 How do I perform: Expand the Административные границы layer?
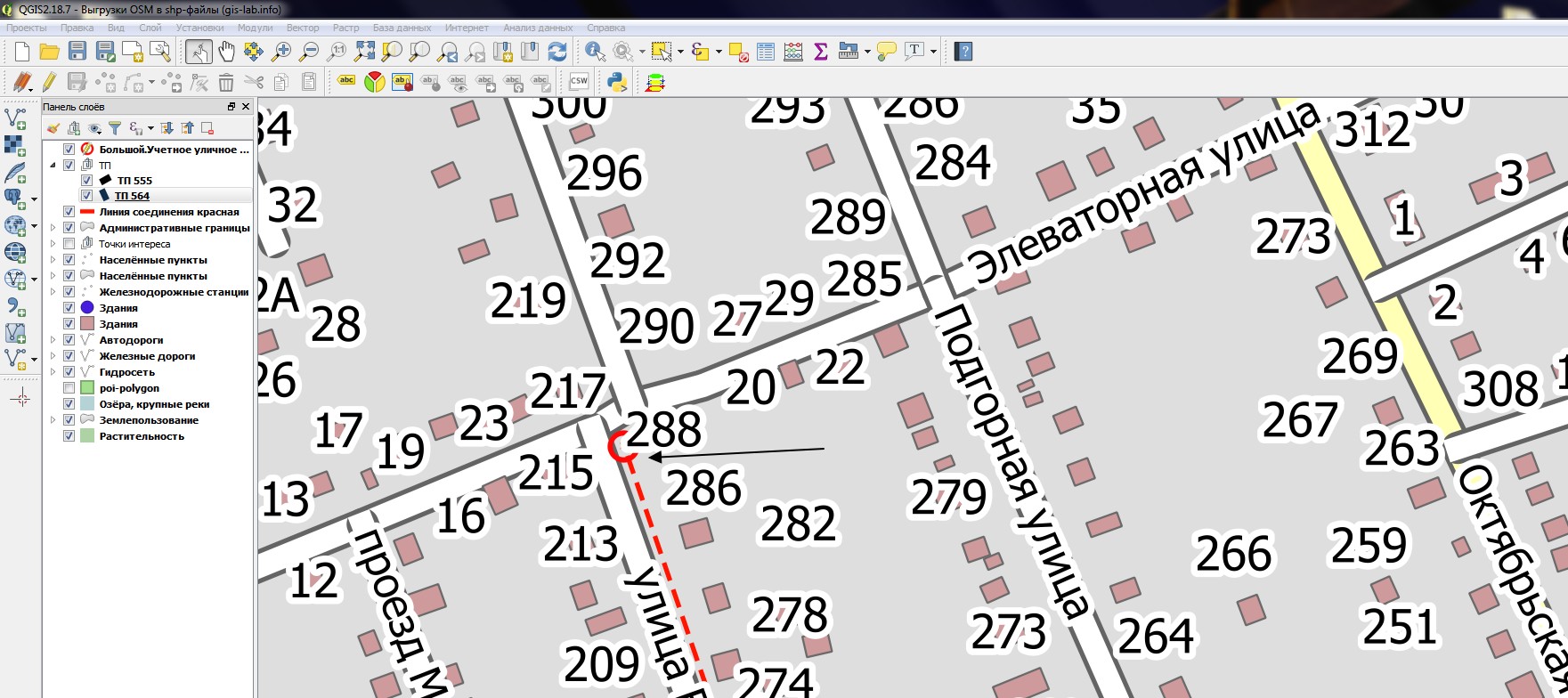[53, 228]
